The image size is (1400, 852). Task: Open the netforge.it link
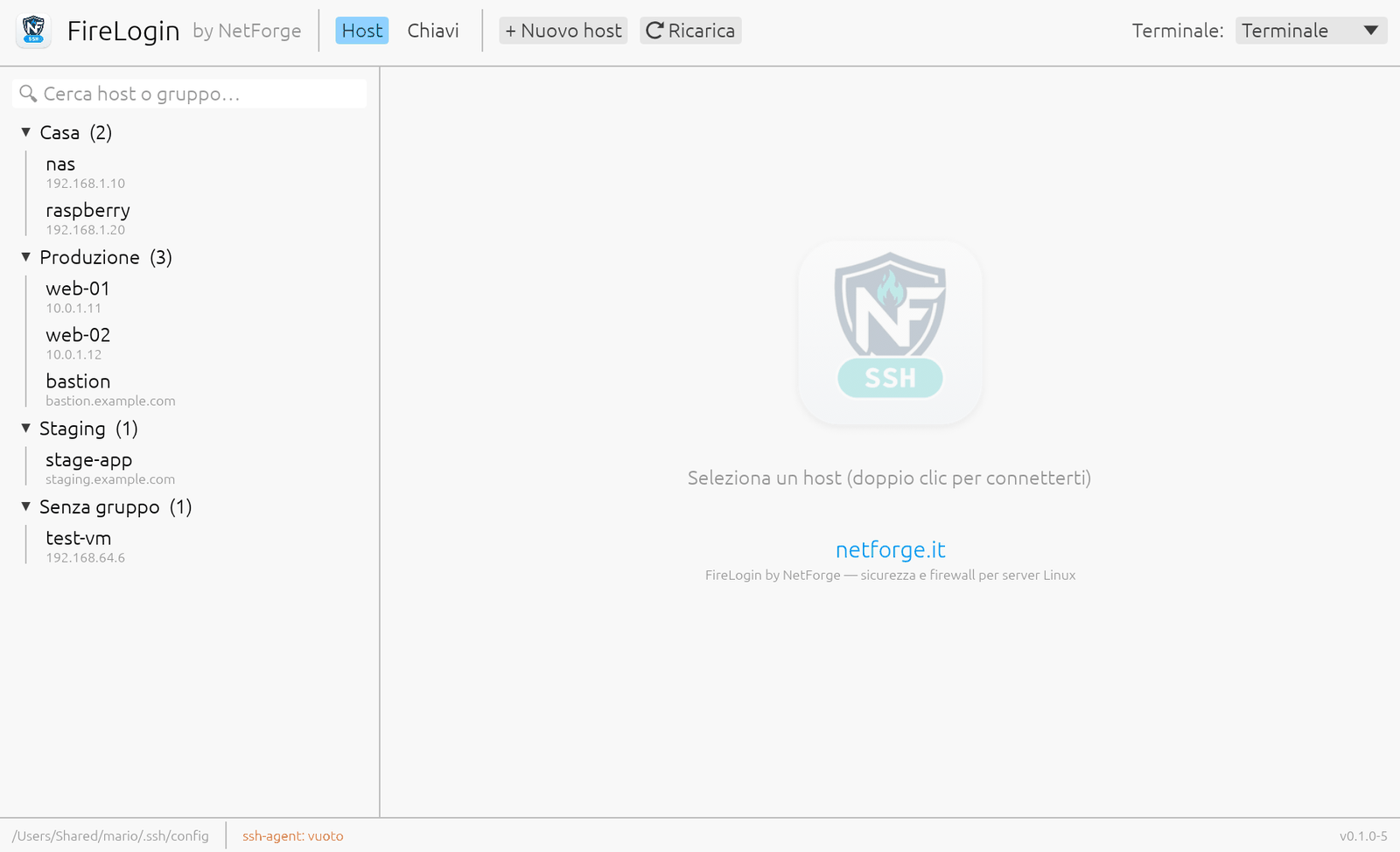point(890,549)
